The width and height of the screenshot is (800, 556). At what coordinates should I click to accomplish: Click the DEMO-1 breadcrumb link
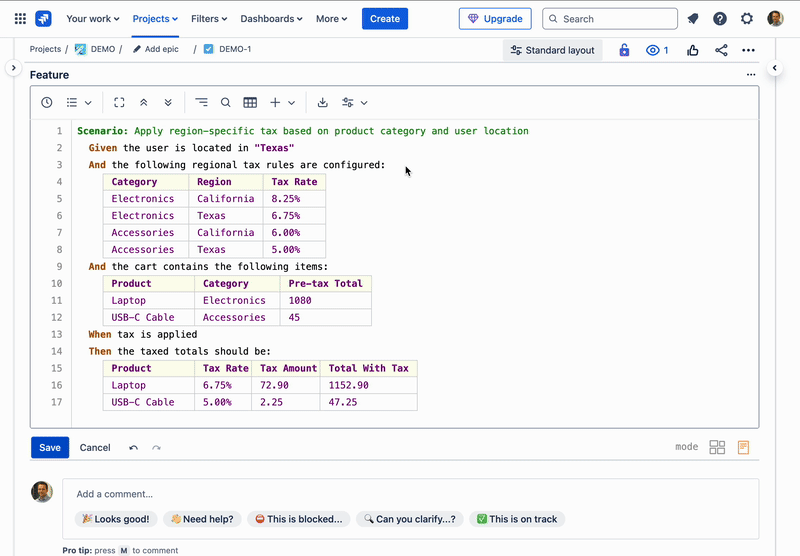point(234,49)
